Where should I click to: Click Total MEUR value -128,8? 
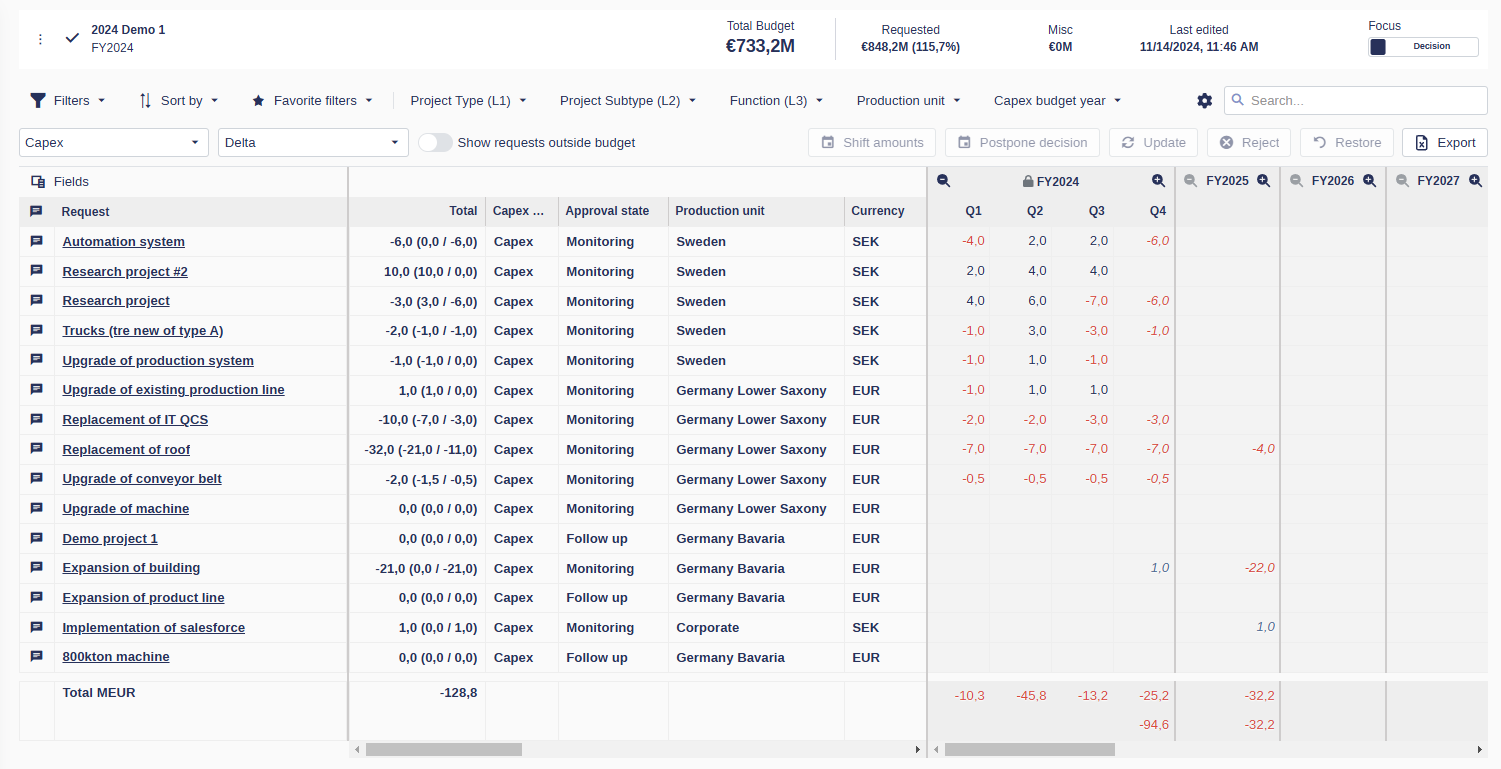point(458,692)
